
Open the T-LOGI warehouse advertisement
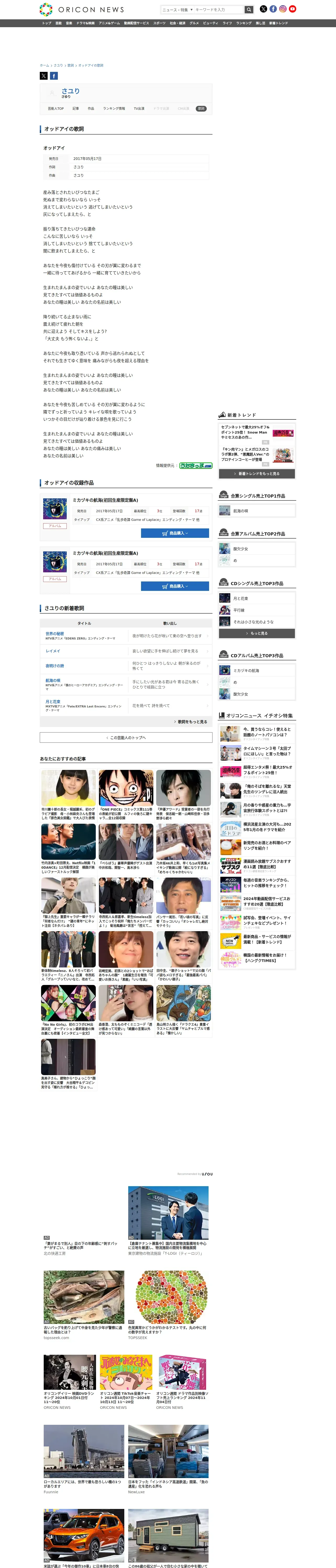point(168,1221)
